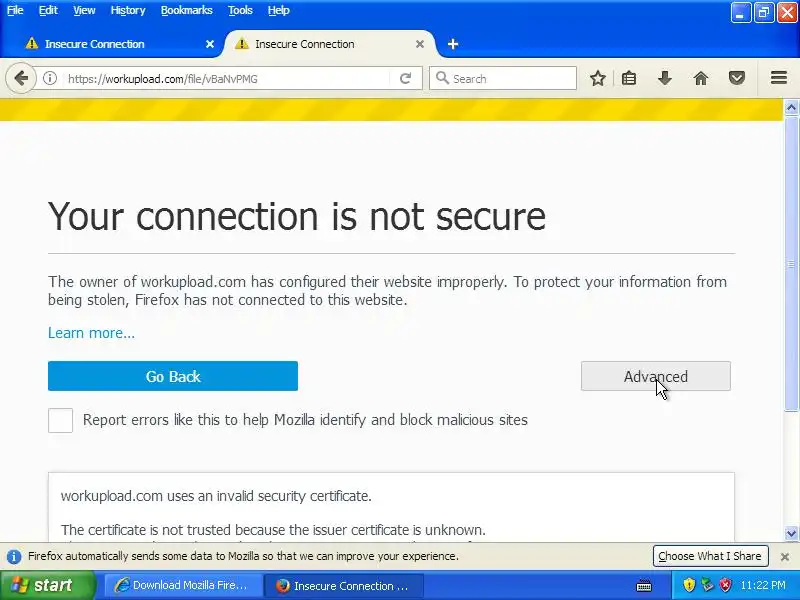Click Choose What I Share button

[x=710, y=556]
